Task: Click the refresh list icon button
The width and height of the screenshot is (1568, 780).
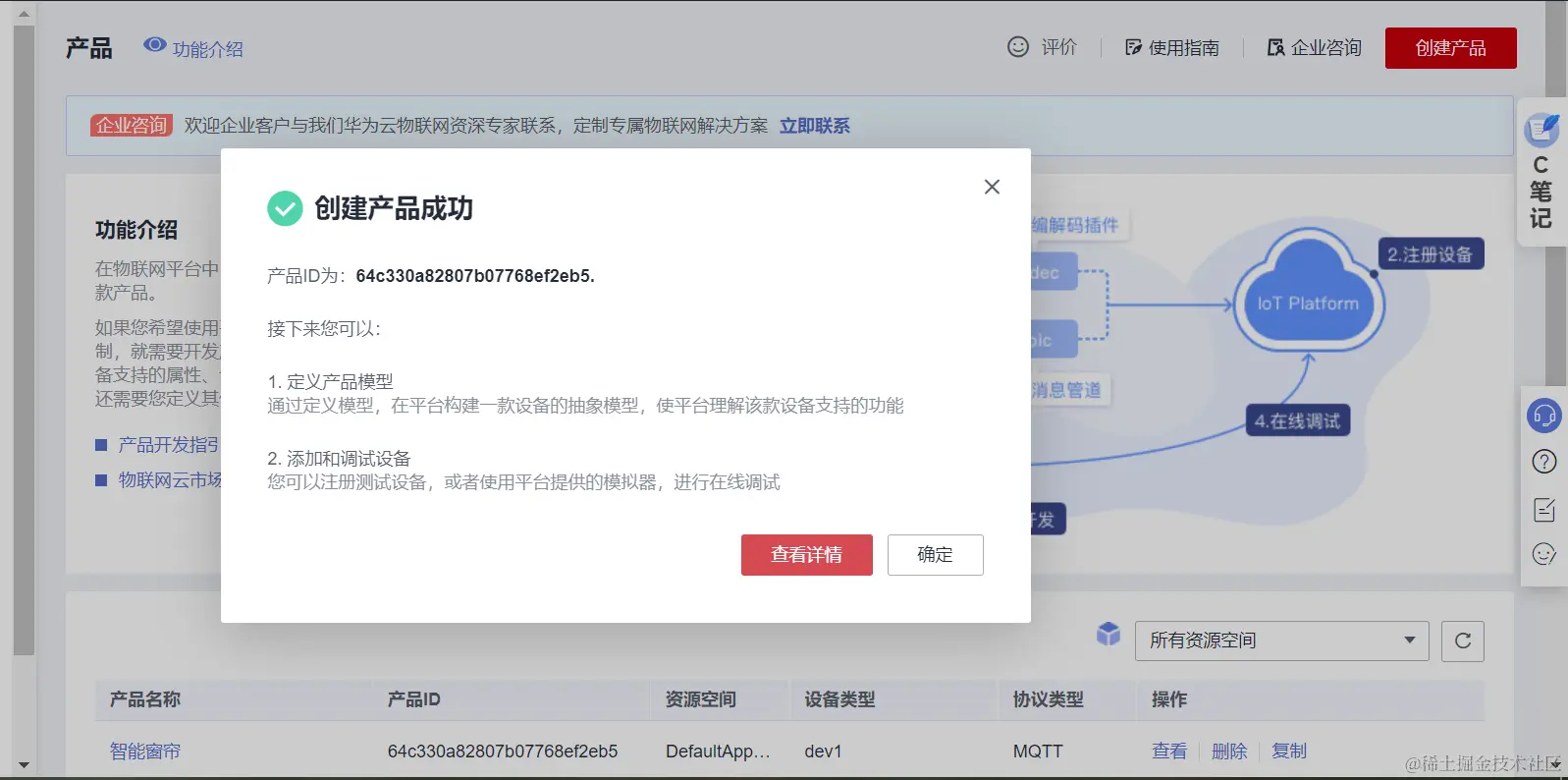Action: (x=1462, y=641)
